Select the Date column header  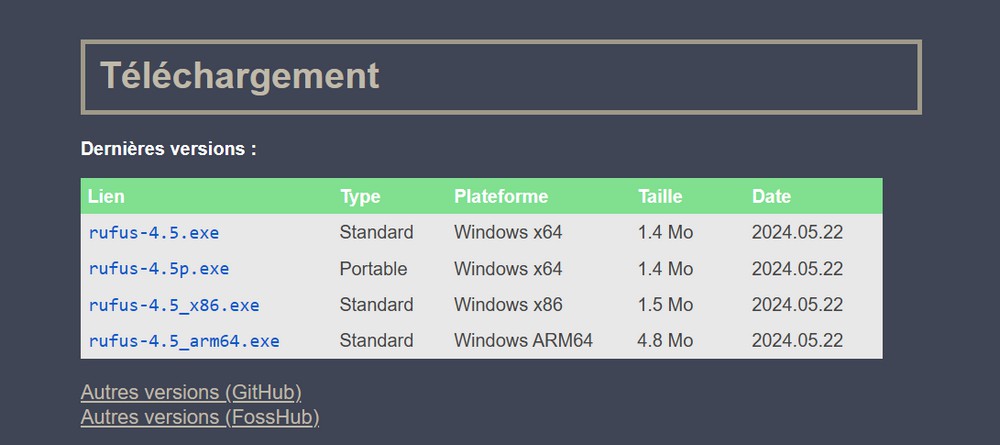[x=771, y=196]
